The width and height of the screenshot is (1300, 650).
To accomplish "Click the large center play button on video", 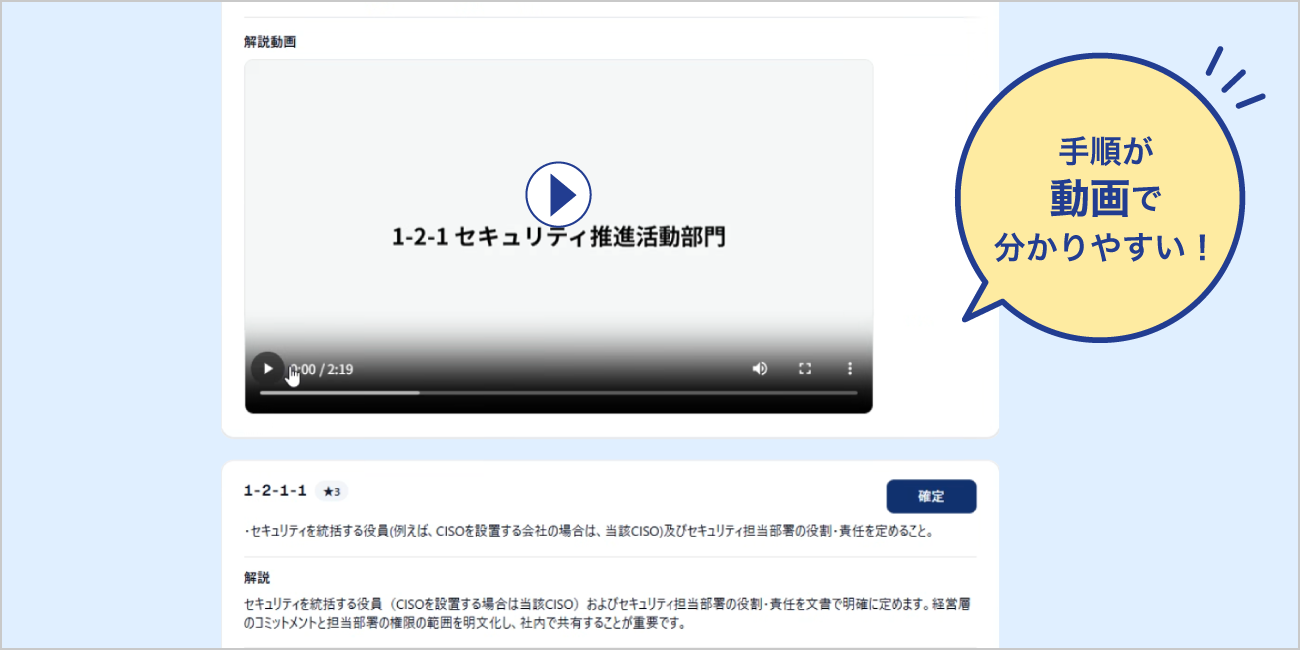I will point(558,195).
